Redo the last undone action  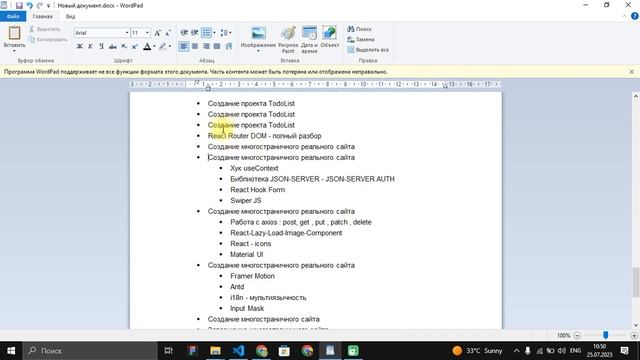click(x=40, y=6)
